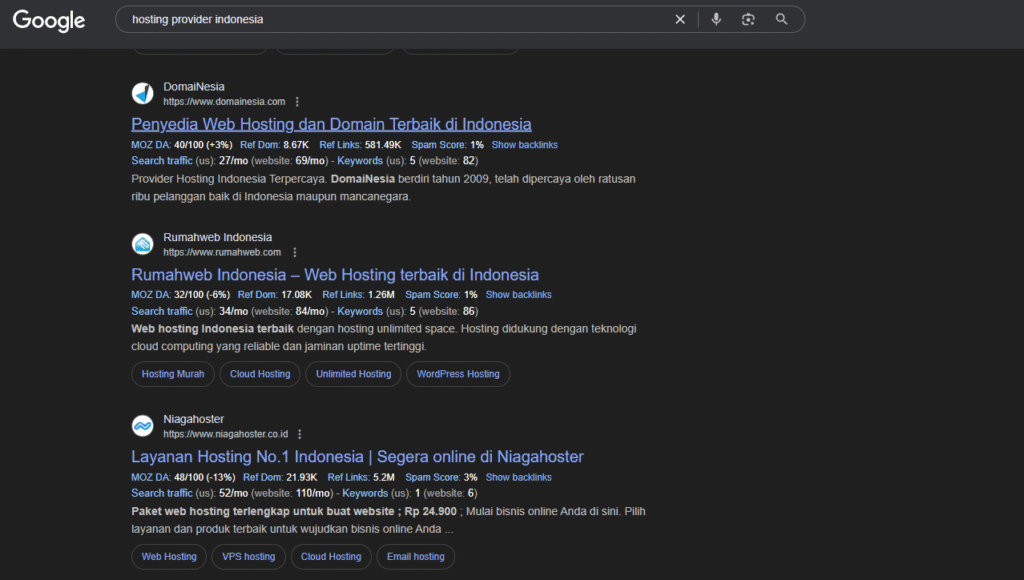The width and height of the screenshot is (1024, 580).
Task: Open the more options menu for rumahweb.com
Action: tap(295, 252)
